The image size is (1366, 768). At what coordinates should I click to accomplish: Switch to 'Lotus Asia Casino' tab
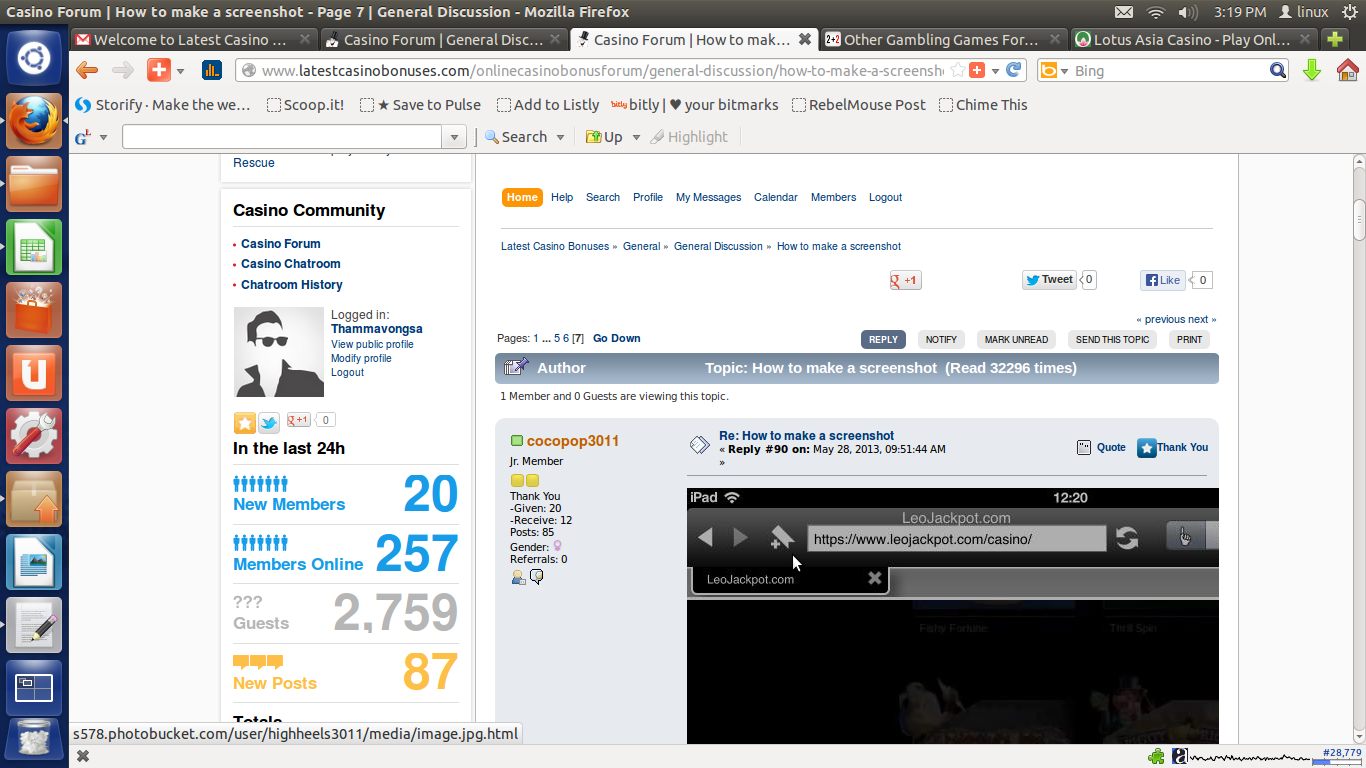[x=1194, y=40]
